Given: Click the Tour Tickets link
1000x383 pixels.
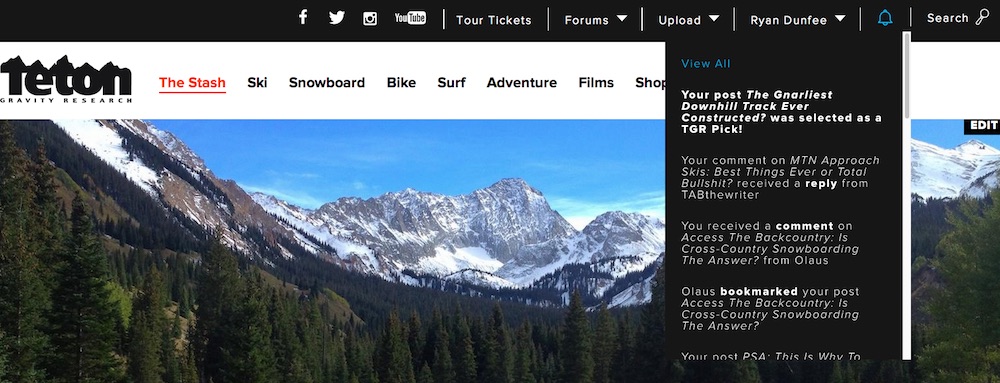Looking at the screenshot, I should [494, 20].
